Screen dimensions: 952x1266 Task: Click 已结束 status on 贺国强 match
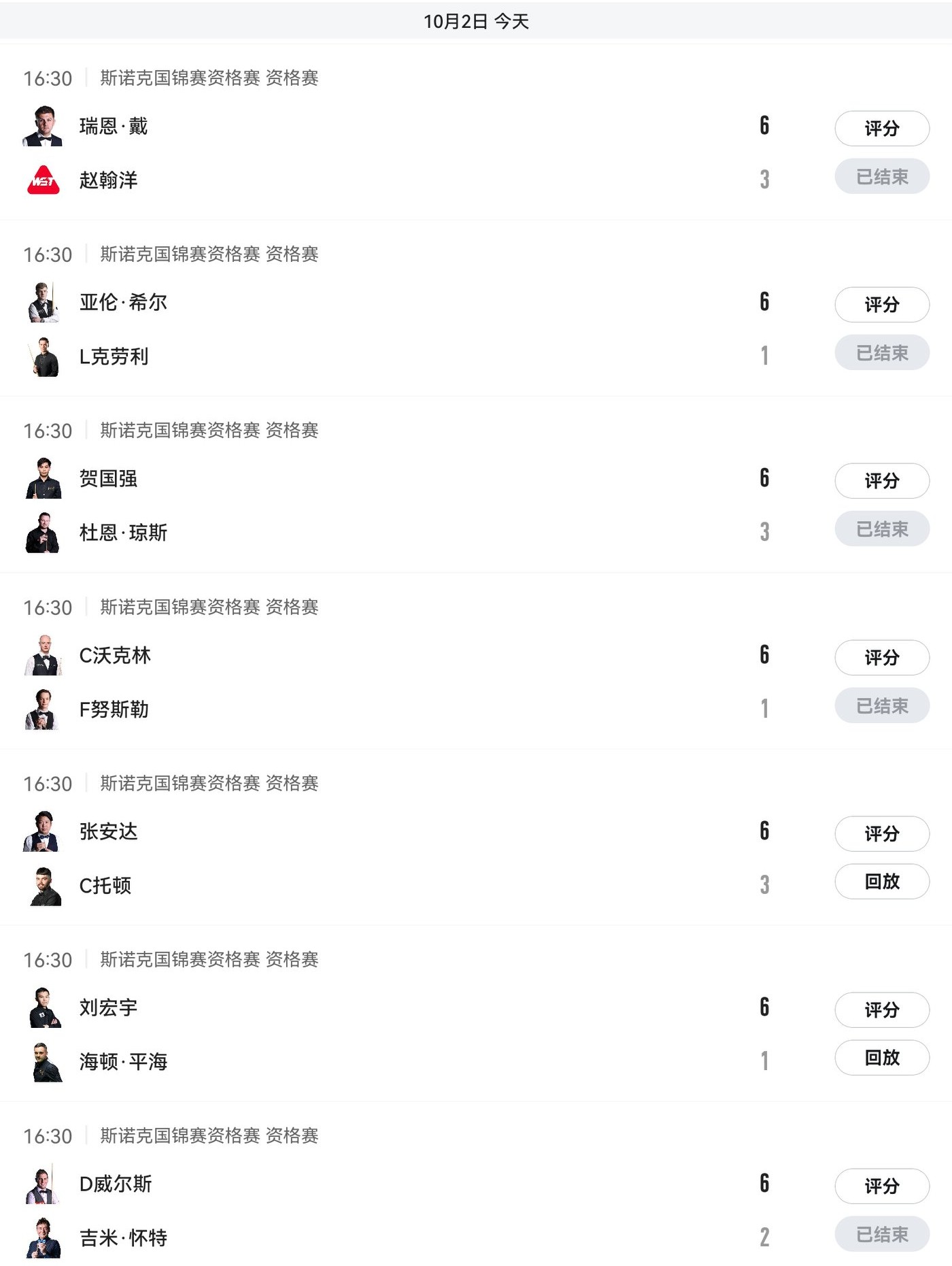tap(881, 529)
